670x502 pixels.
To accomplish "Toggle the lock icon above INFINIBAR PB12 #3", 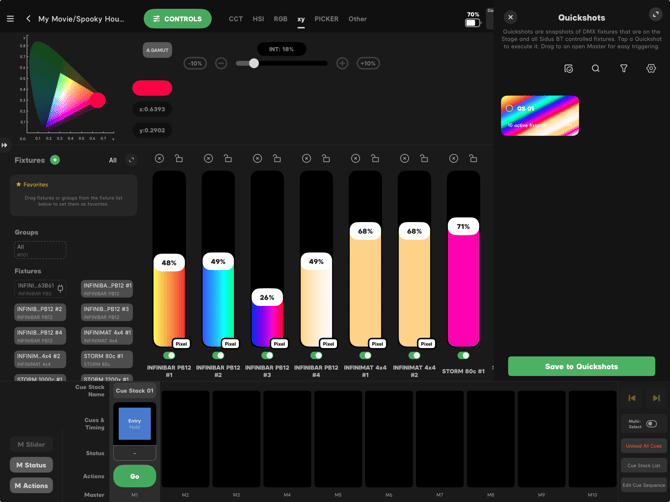I will coord(277,159).
